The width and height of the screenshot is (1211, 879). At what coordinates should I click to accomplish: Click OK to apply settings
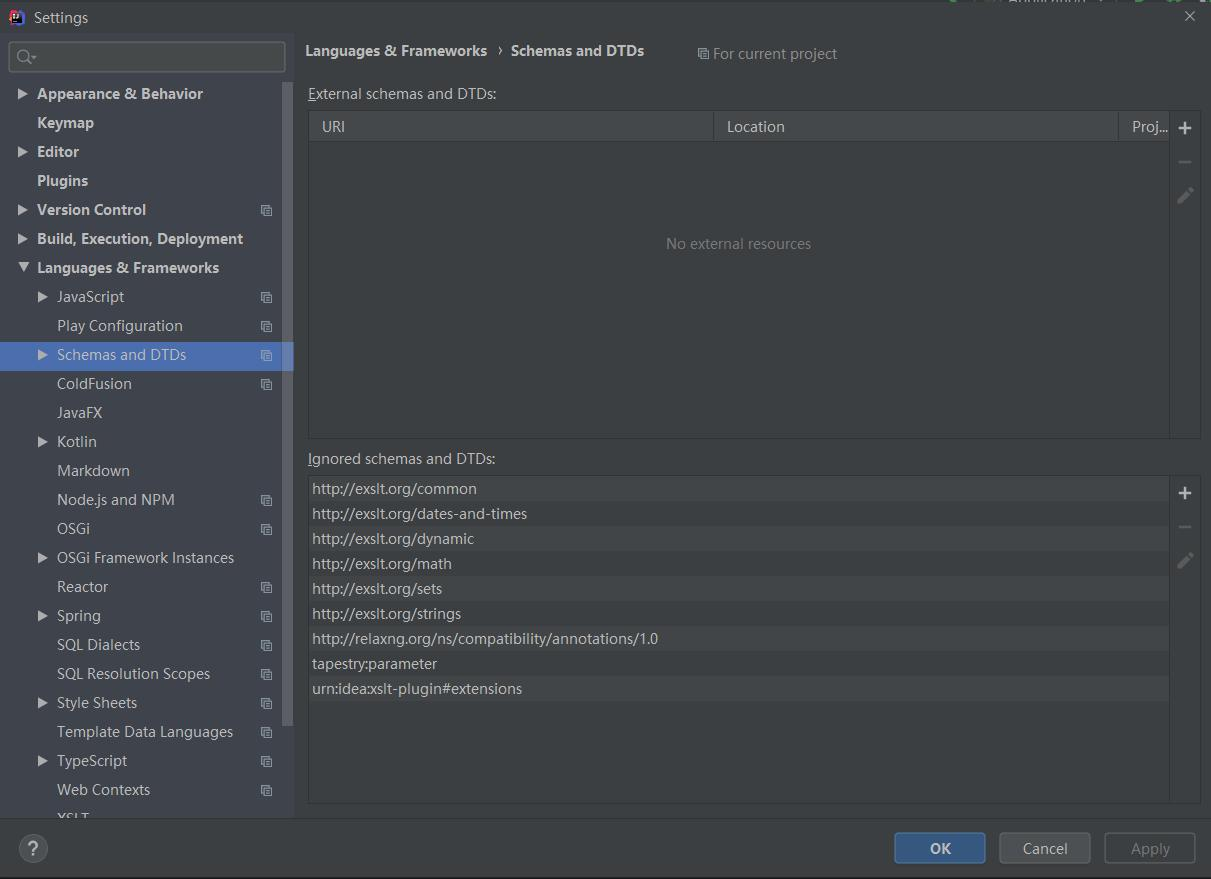(938, 848)
